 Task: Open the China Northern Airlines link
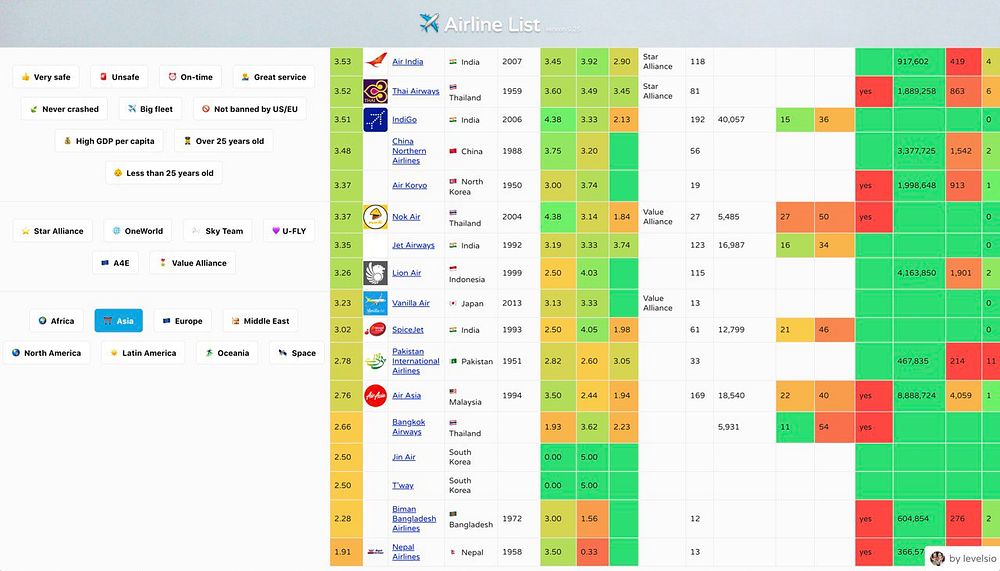tap(409, 151)
